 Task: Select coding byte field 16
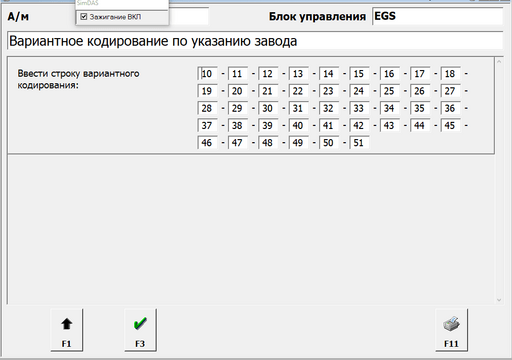390,74
